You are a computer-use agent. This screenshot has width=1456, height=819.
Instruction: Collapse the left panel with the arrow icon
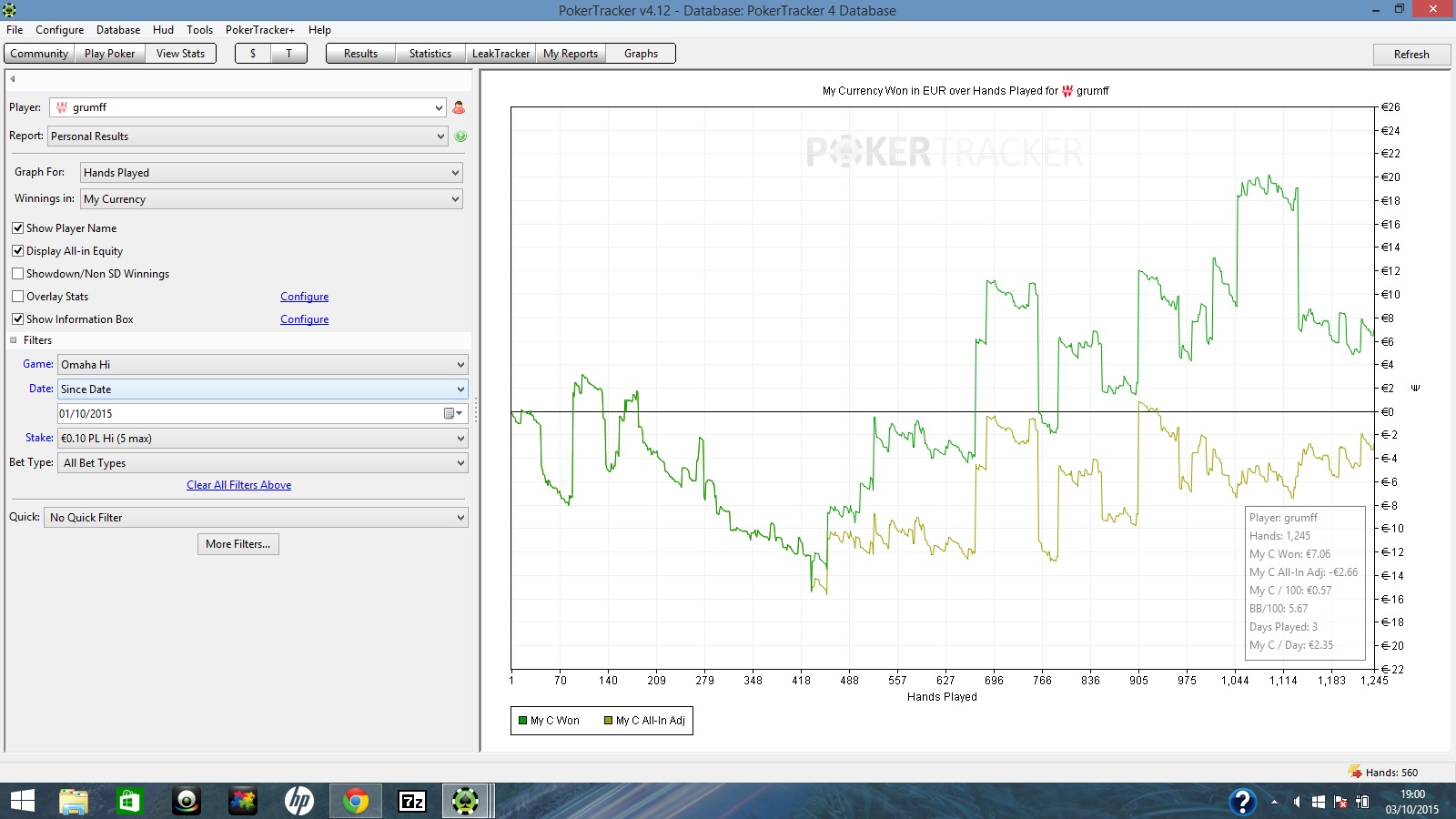[13, 79]
